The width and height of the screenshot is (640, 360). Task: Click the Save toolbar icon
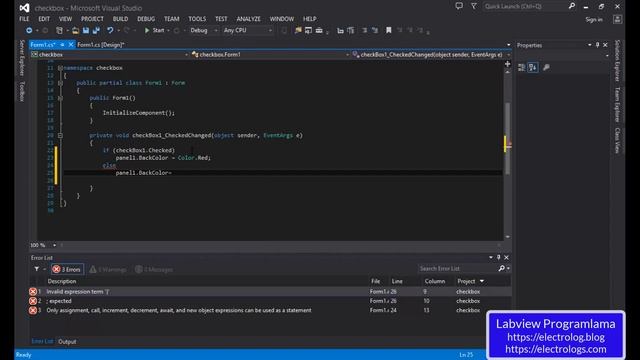pos(86,30)
